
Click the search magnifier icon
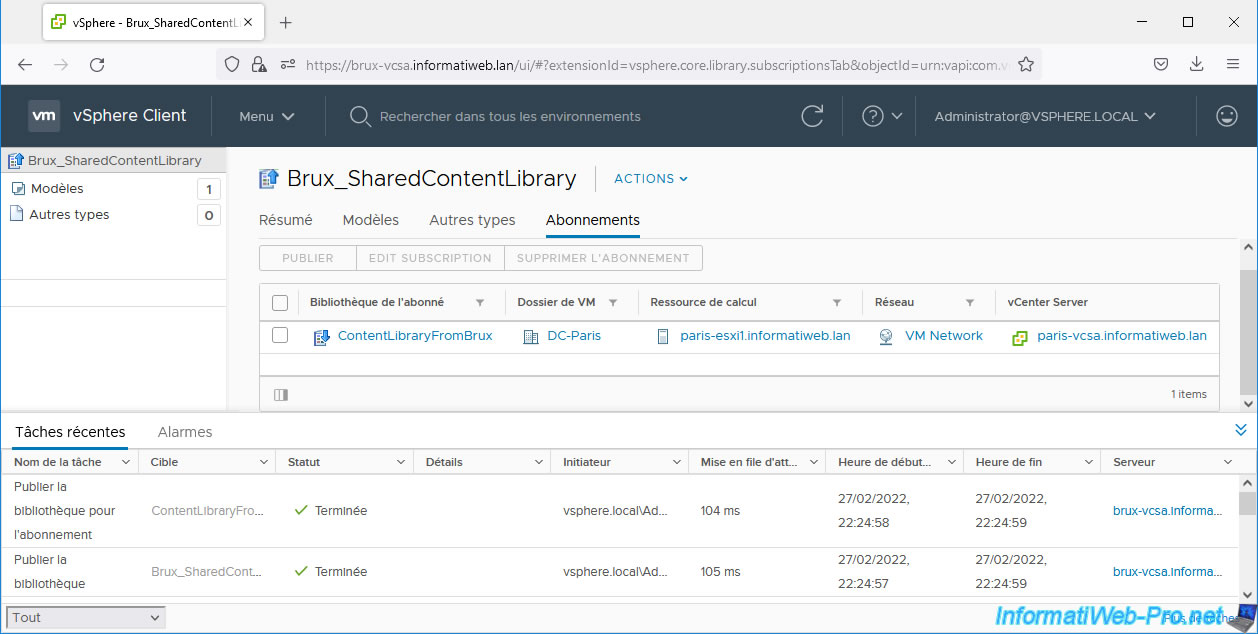coord(360,116)
